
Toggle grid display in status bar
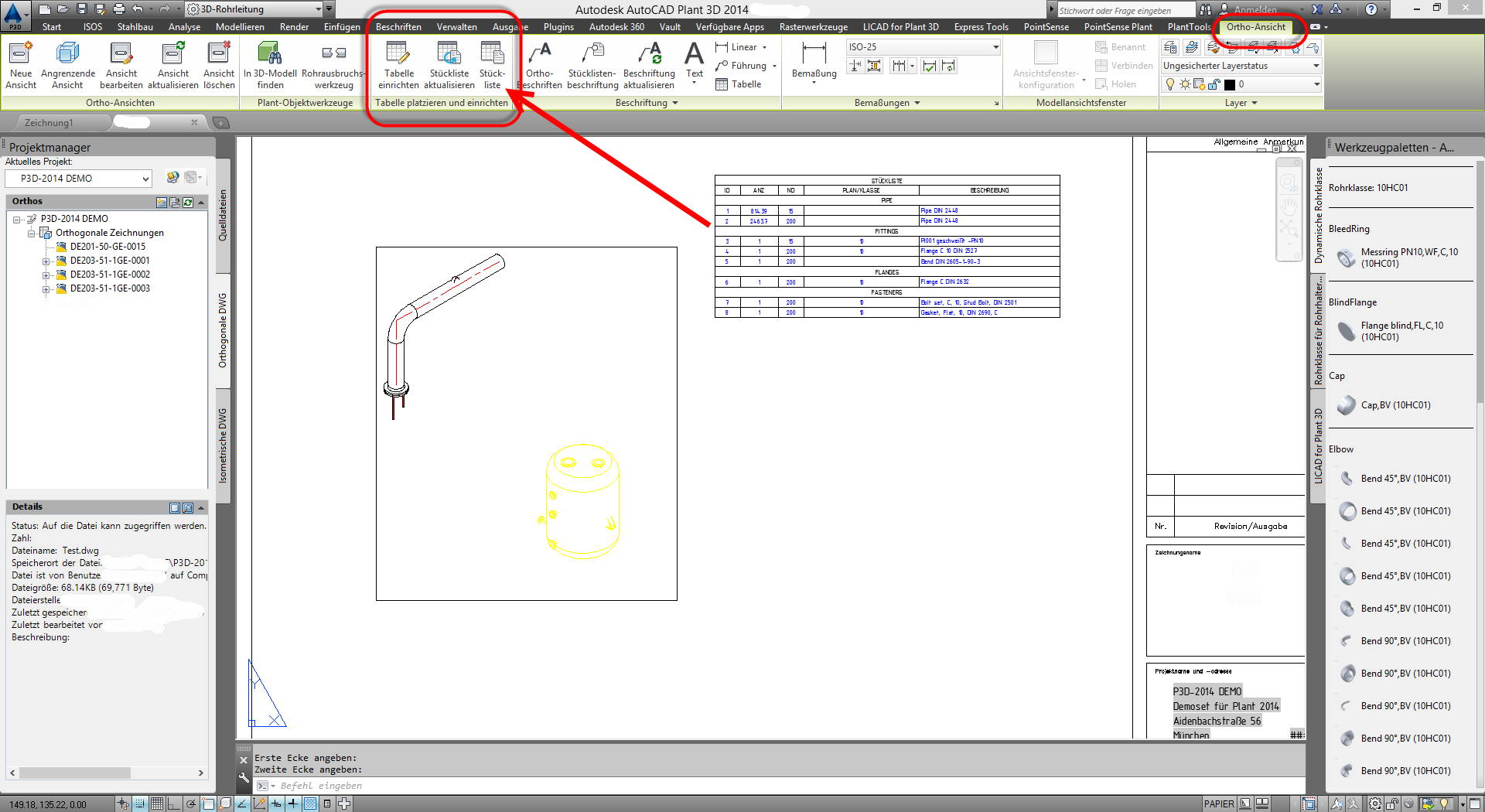tap(157, 803)
